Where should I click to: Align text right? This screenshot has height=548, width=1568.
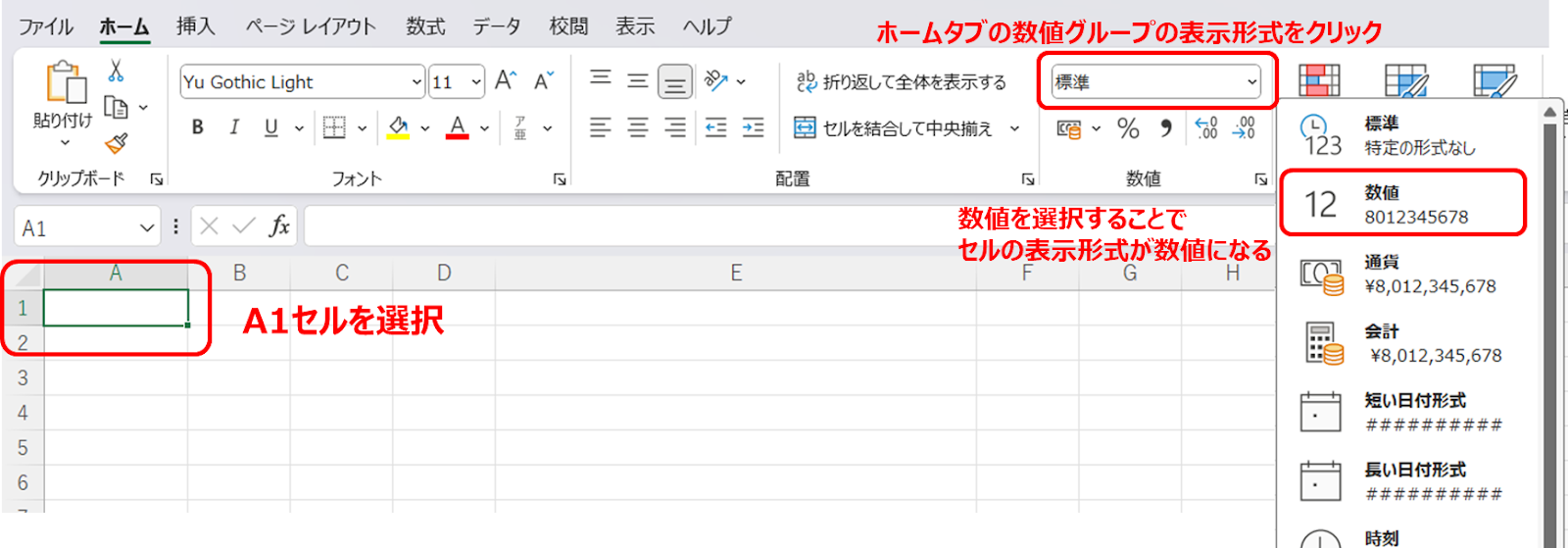[x=675, y=127]
